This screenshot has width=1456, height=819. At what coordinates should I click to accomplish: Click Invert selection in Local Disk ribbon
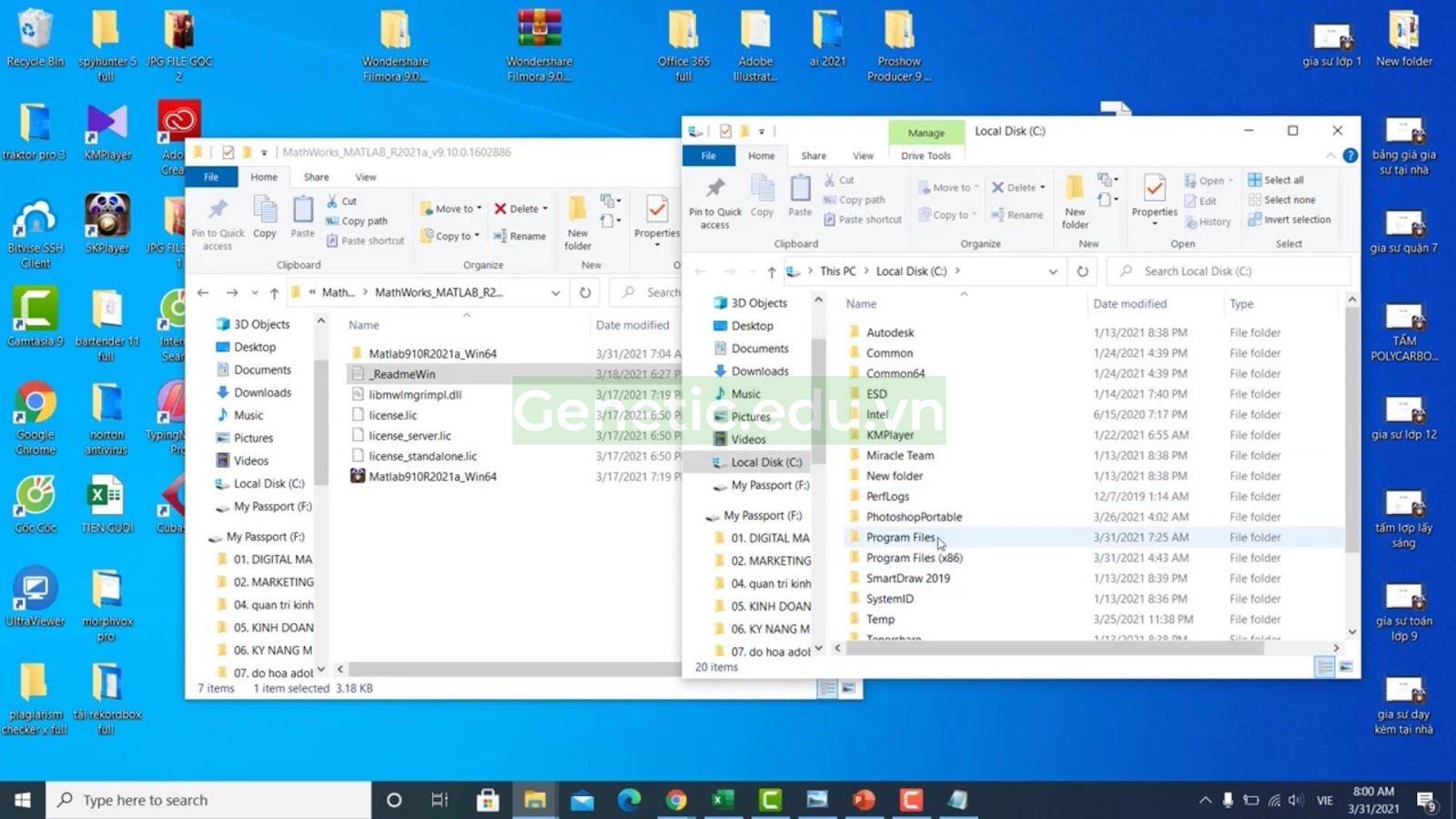1289,219
